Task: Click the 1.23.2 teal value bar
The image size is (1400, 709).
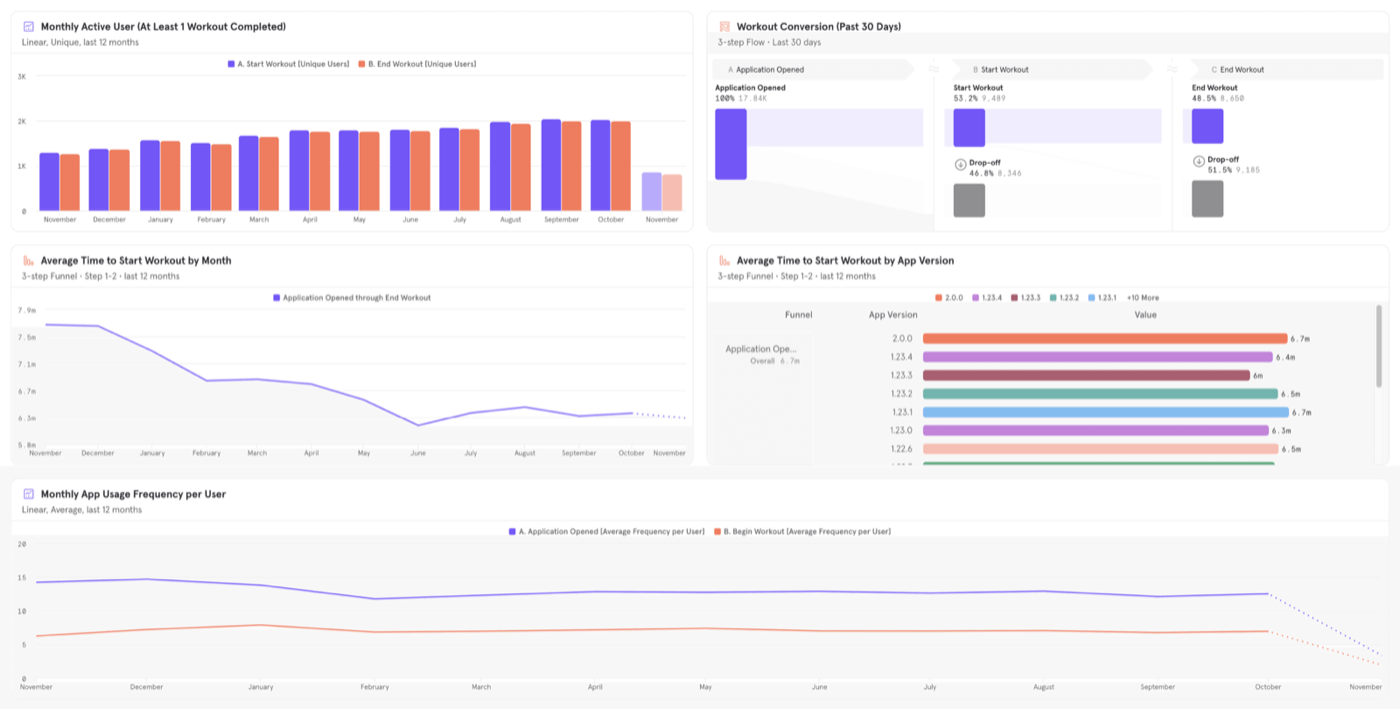Action: [1100, 394]
